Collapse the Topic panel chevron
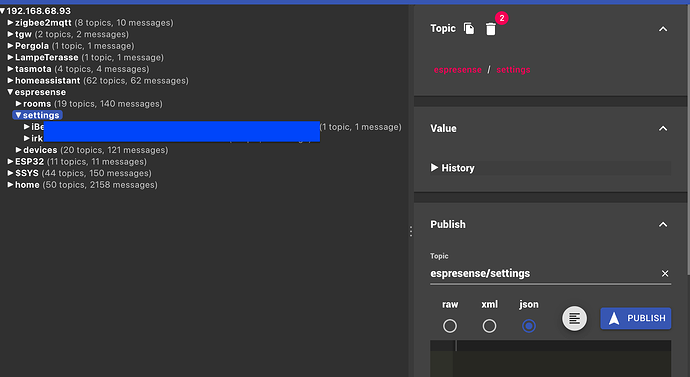 663,29
